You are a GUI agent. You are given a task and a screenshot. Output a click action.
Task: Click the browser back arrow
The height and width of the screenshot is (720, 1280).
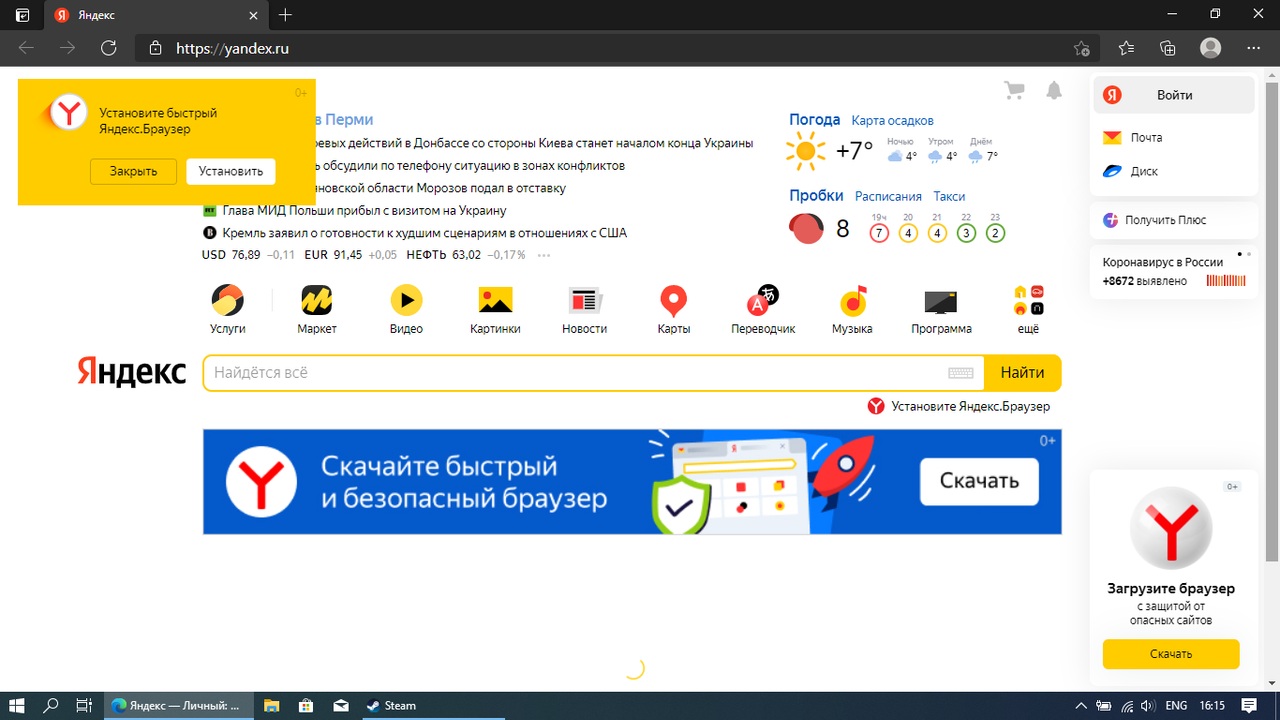click(x=26, y=48)
